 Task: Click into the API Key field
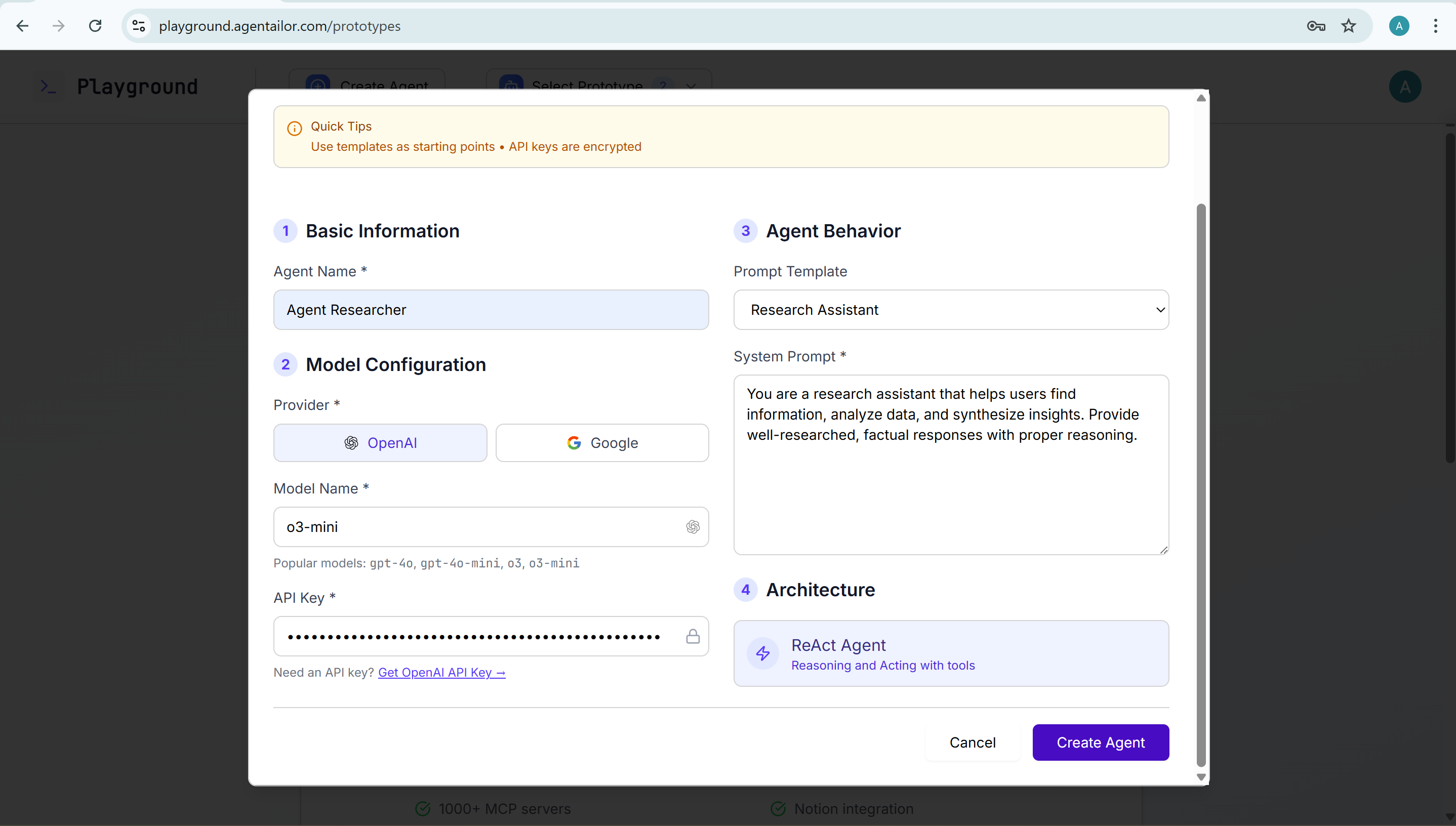[x=491, y=637]
